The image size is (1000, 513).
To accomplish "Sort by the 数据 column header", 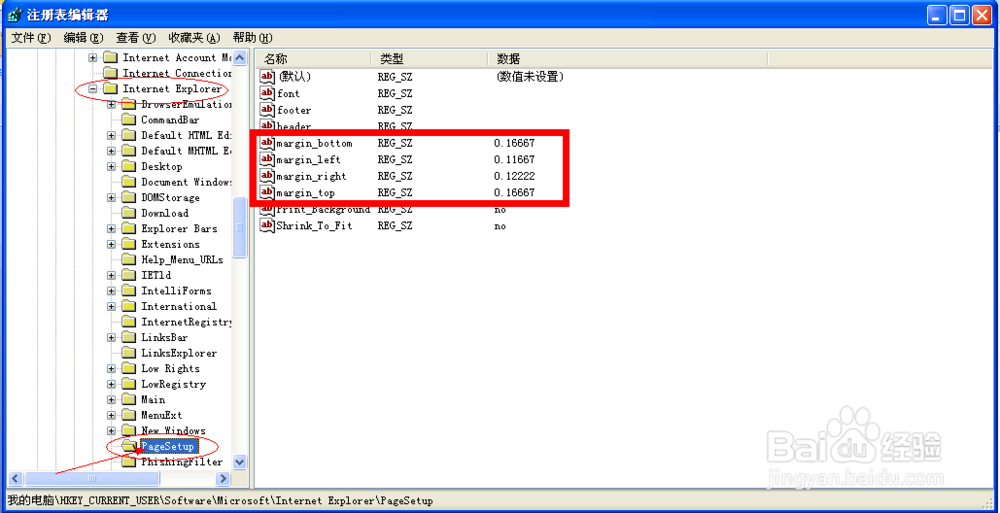I will click(x=627, y=59).
